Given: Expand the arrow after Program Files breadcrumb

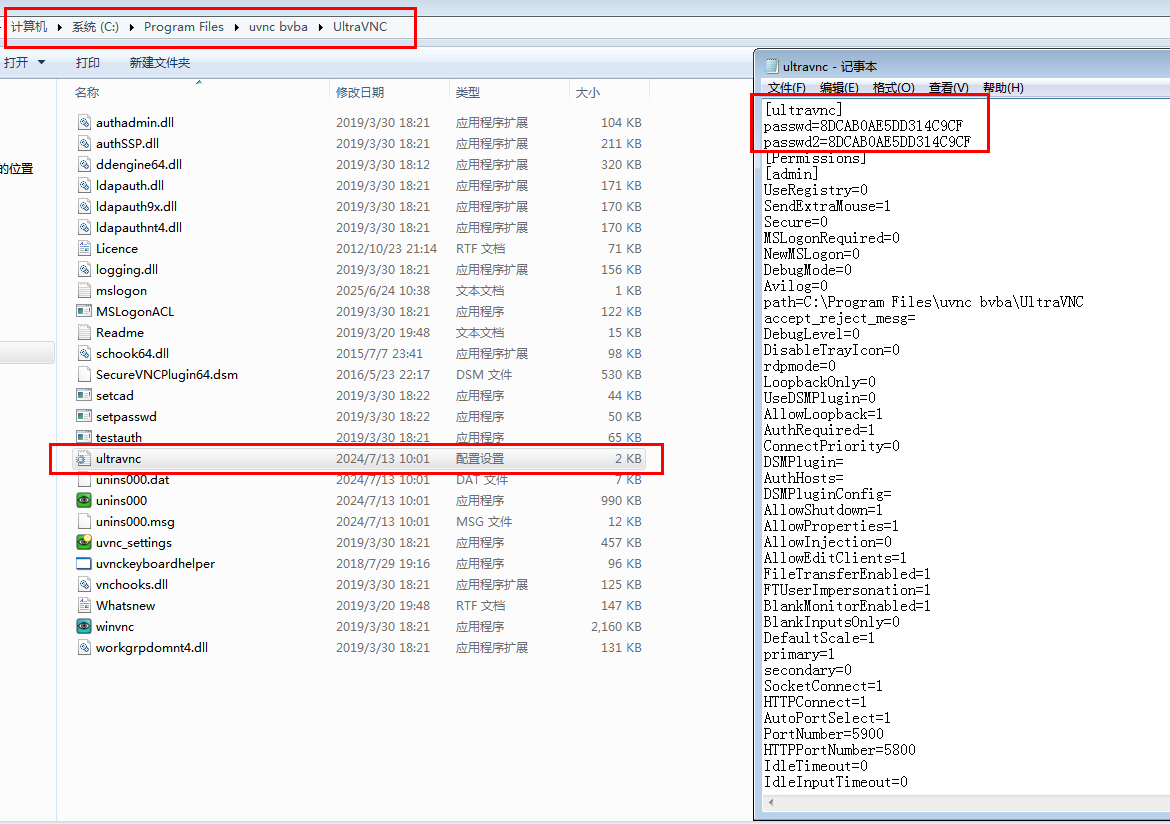Looking at the screenshot, I should [x=237, y=27].
